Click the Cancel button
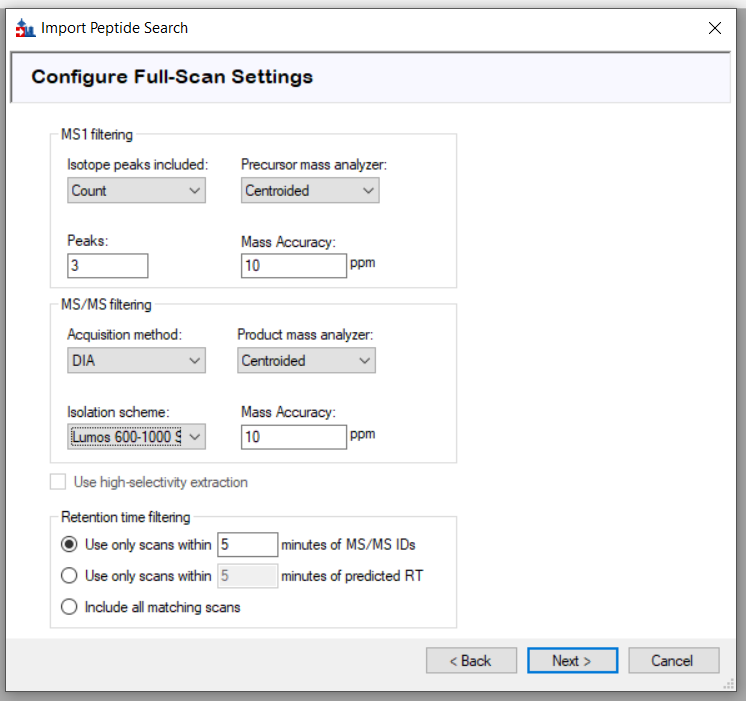This screenshot has height=701, width=746. pyautogui.click(x=672, y=661)
